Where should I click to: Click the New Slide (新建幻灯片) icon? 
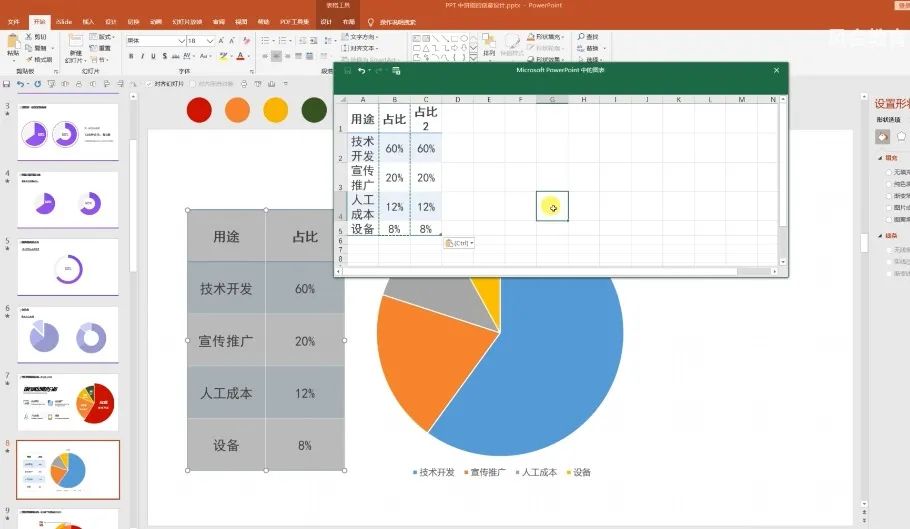[75, 41]
